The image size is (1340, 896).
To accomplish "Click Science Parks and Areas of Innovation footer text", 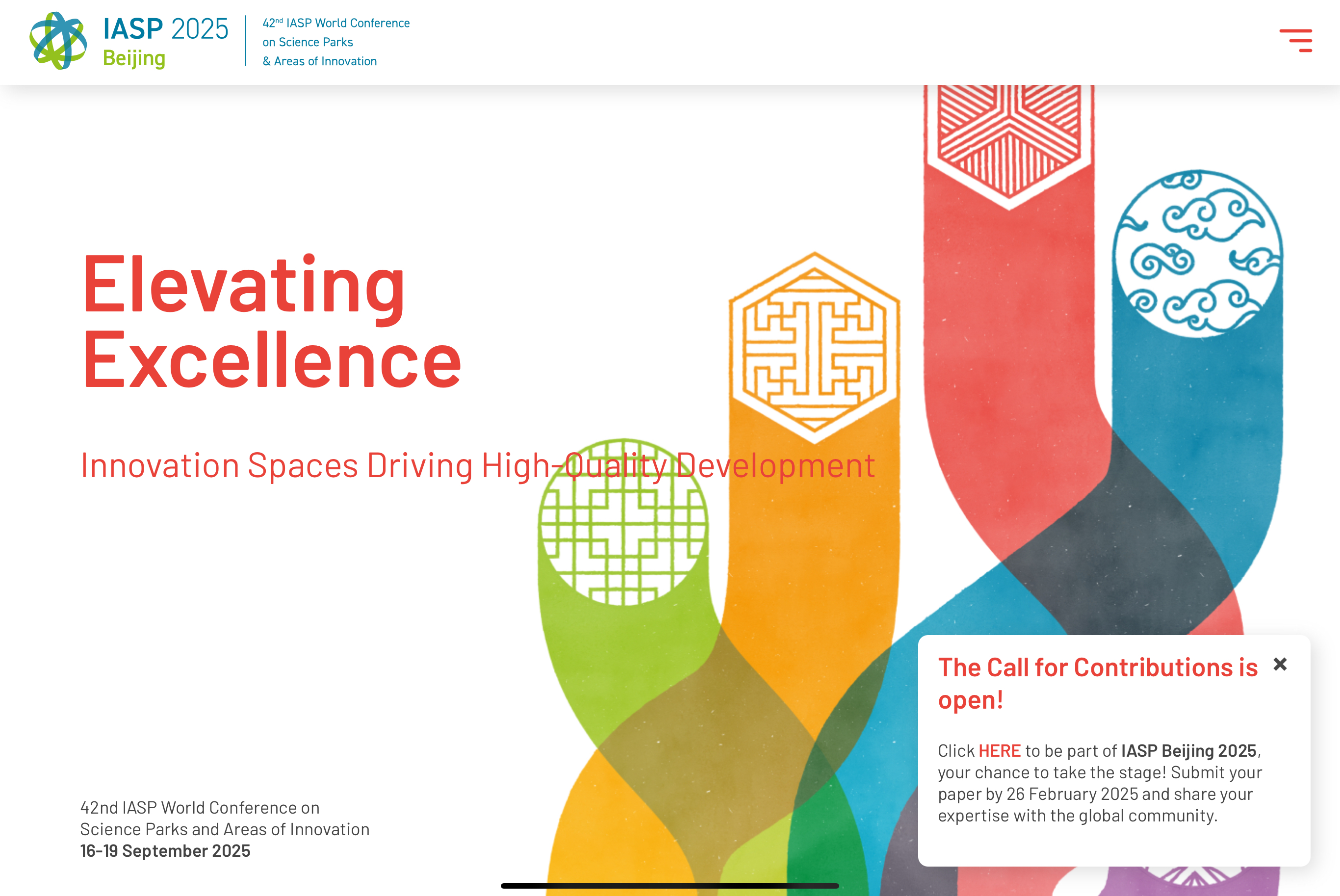I will click(x=225, y=829).
